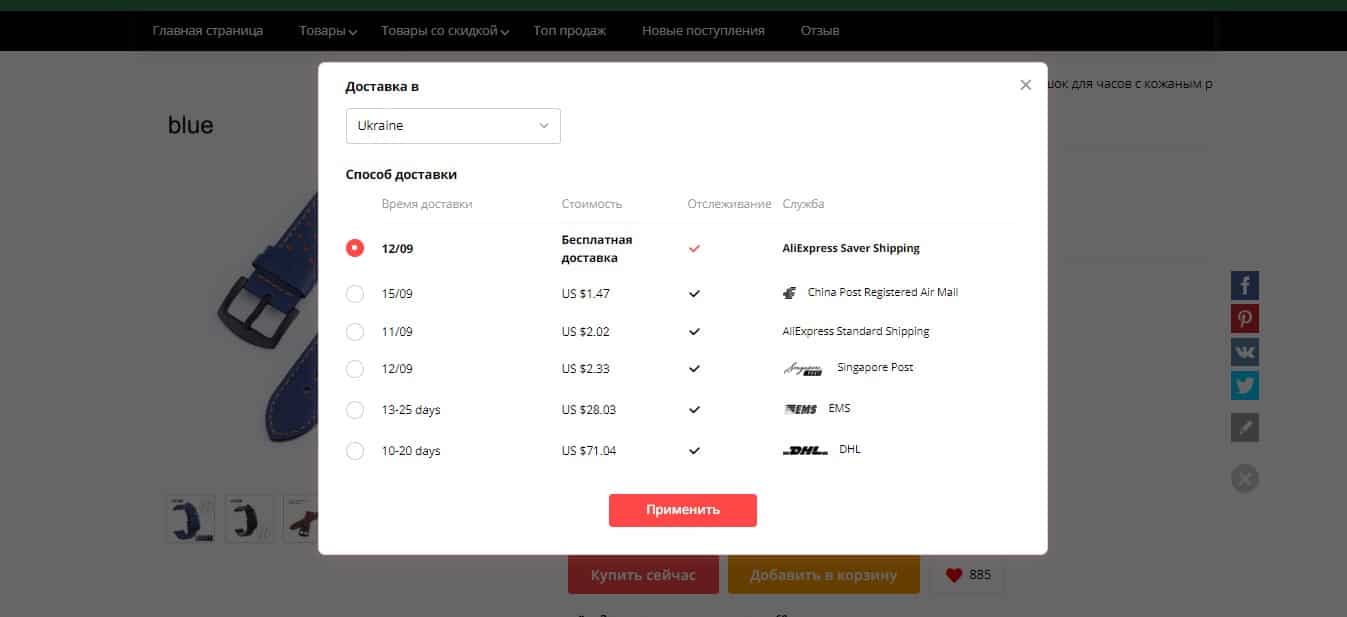Close the delivery dialog with X
The height and width of the screenshot is (617, 1347).
pyautogui.click(x=1025, y=85)
